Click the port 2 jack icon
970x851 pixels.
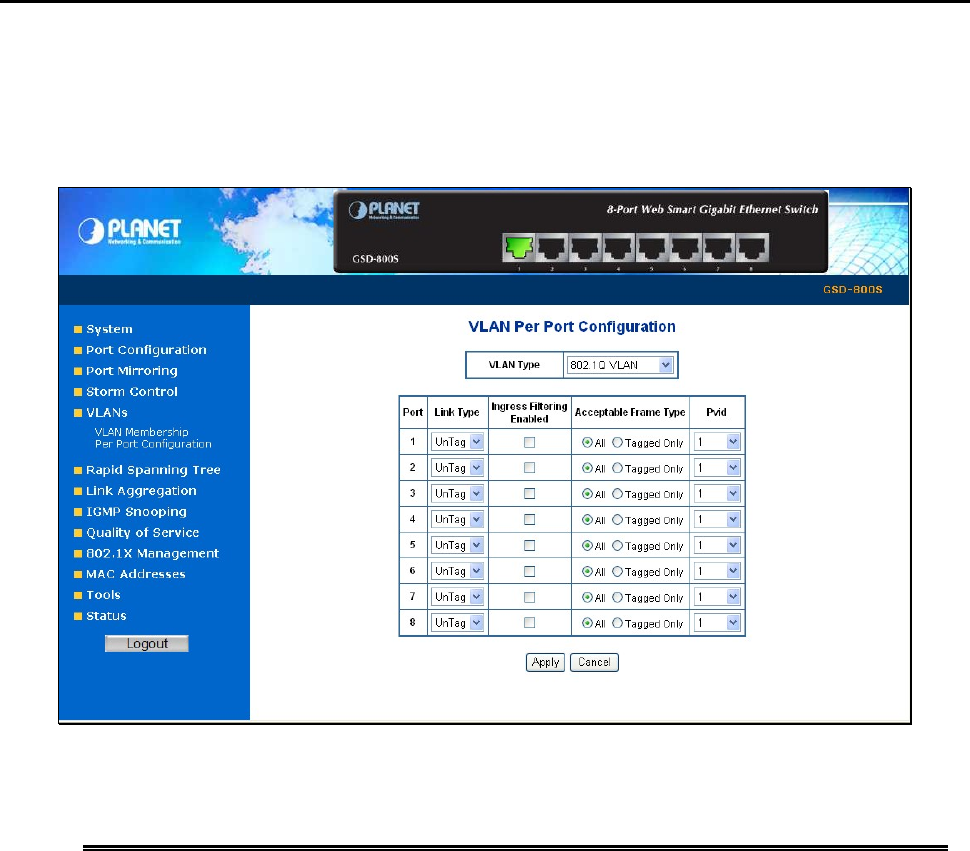pyautogui.click(x=552, y=247)
